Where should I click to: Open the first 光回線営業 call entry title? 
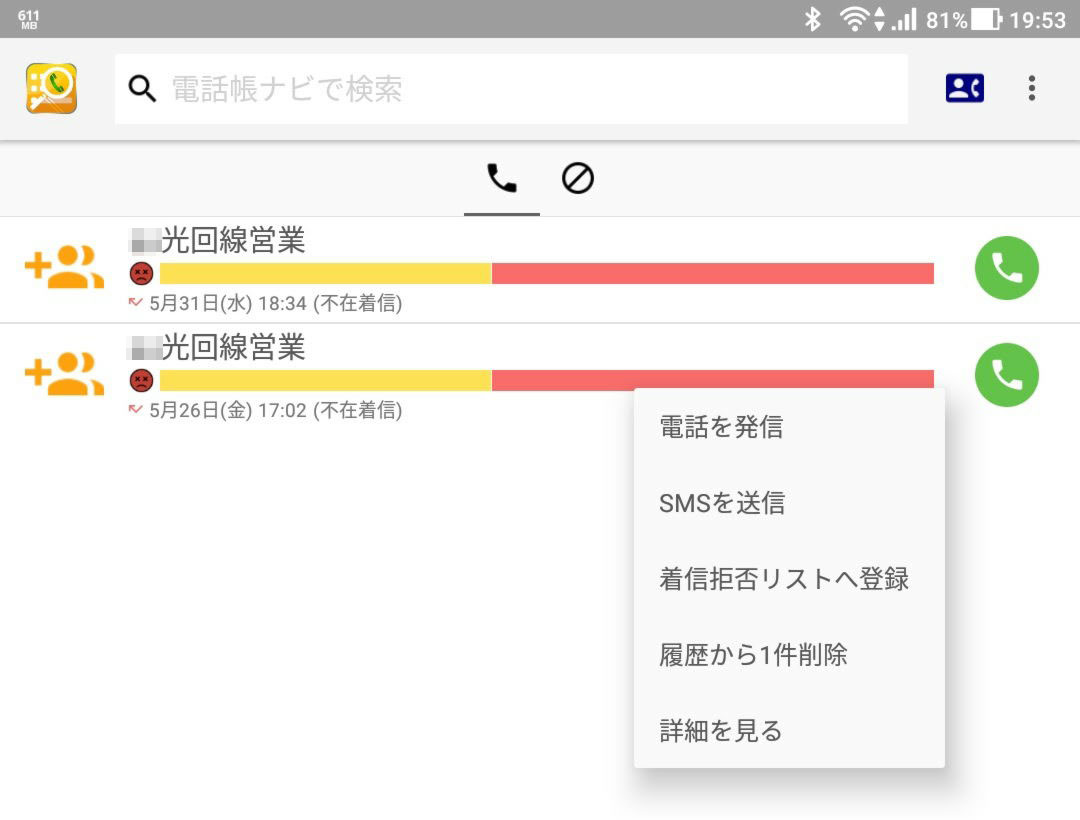pos(218,240)
